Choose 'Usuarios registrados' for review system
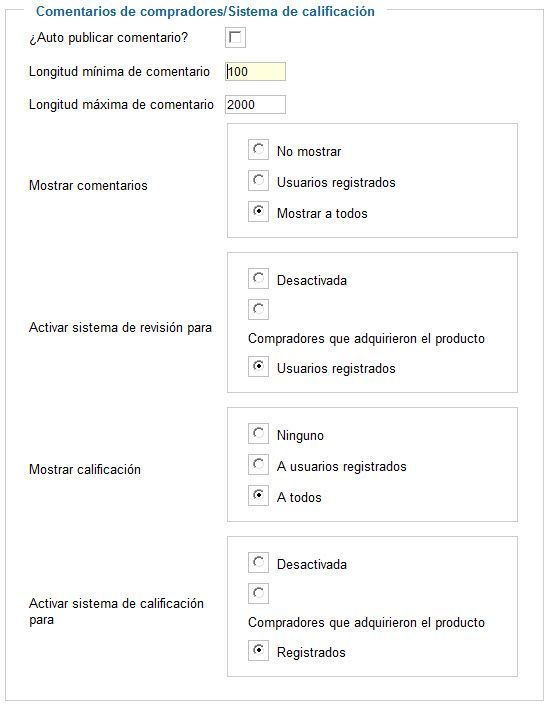 tap(259, 366)
